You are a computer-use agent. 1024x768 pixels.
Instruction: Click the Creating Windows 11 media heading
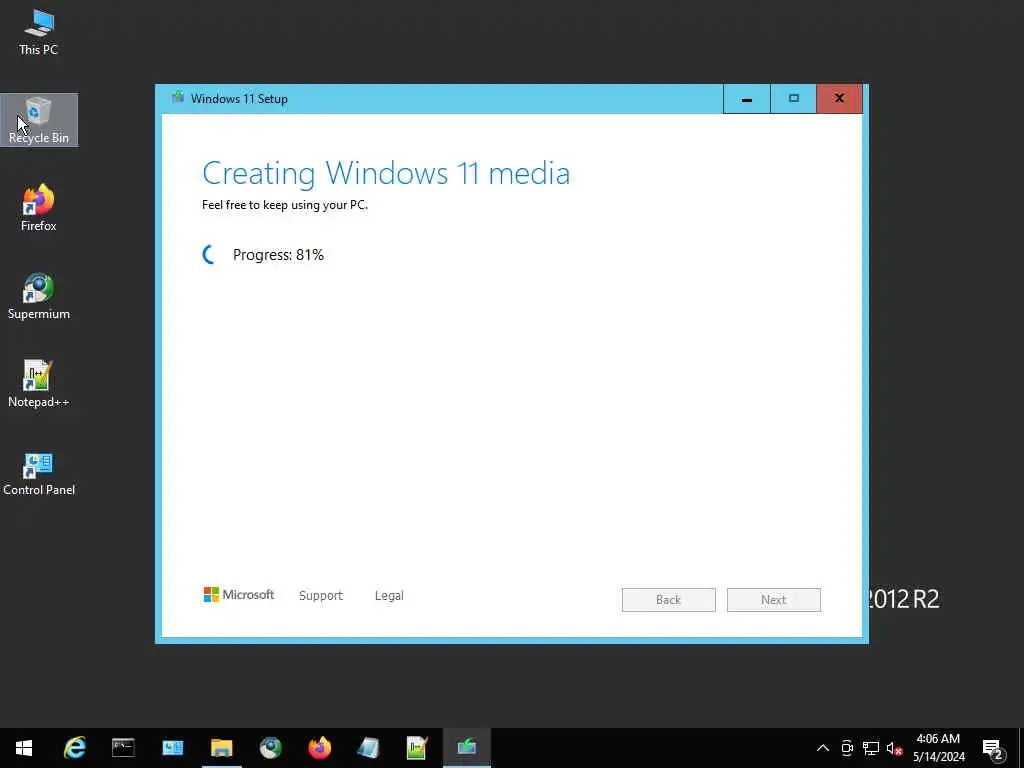[x=386, y=174]
